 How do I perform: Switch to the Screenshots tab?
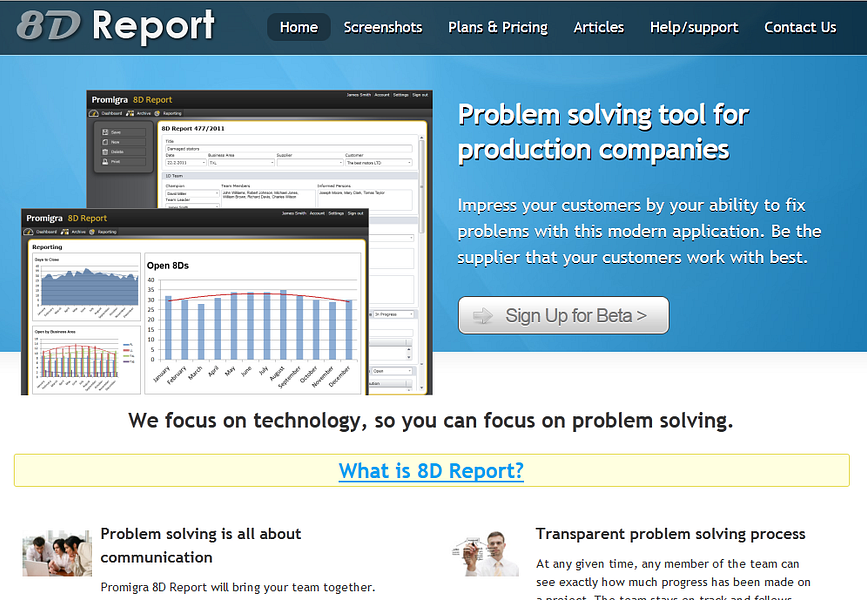(383, 27)
